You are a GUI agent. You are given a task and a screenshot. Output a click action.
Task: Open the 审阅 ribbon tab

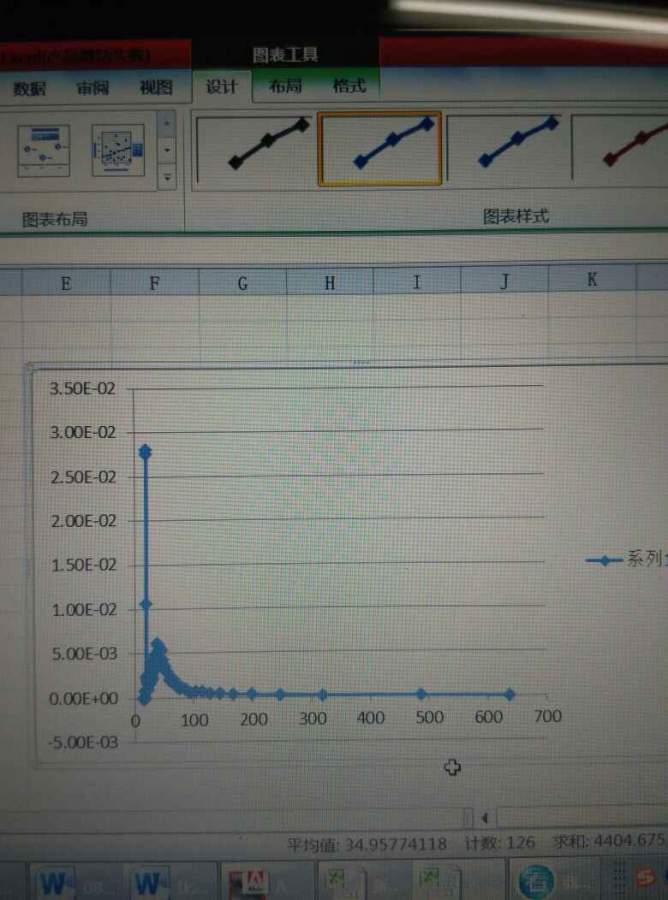click(93, 88)
